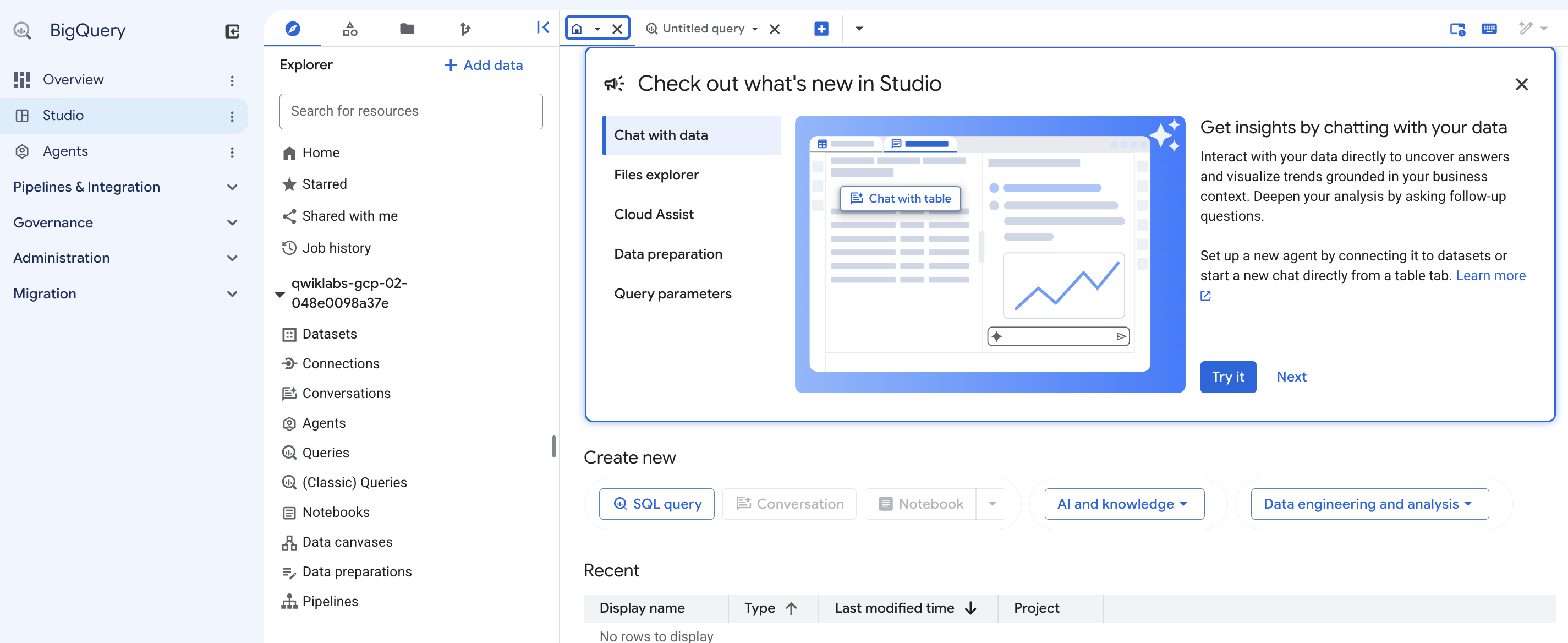Open the repository branch tab icon
The image size is (1568, 643).
tap(465, 29)
